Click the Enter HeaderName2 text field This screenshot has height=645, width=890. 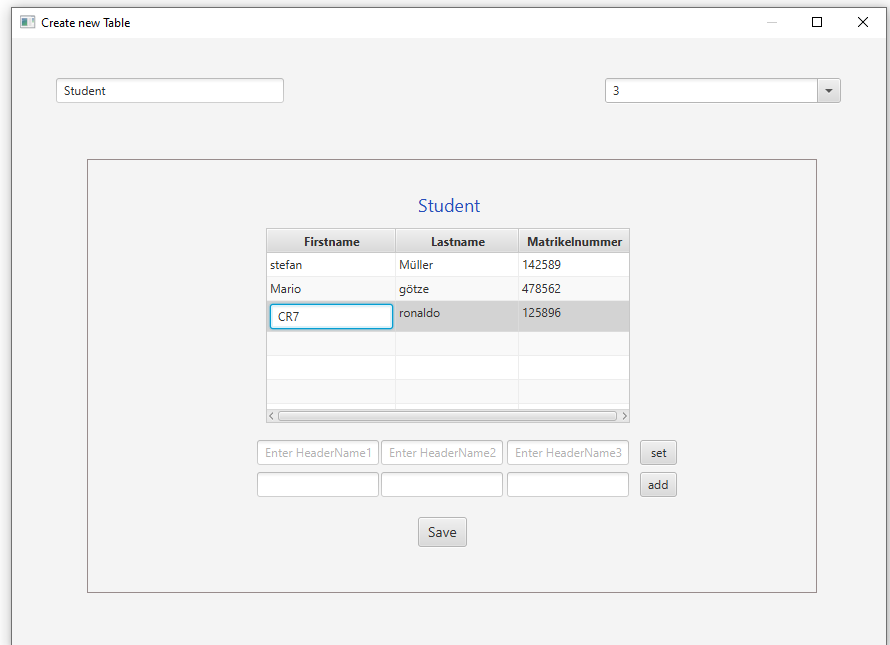point(441,452)
